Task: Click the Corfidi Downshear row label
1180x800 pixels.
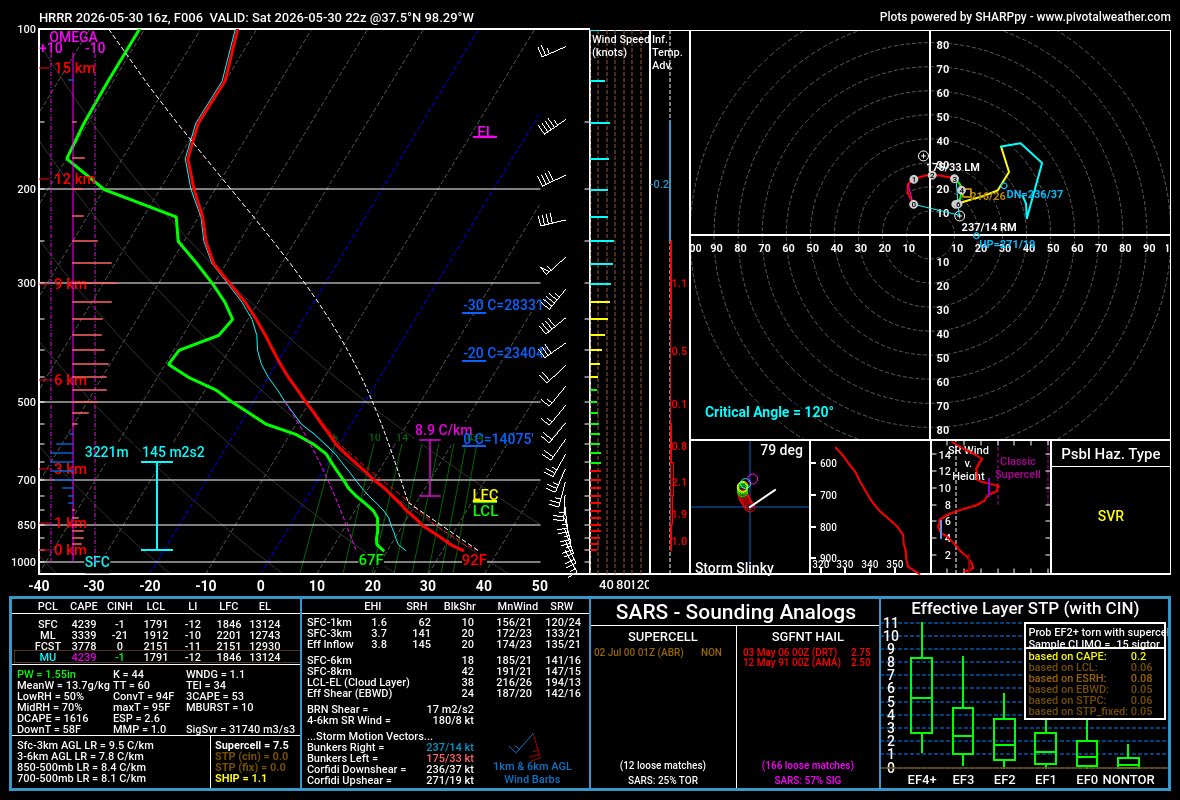Action: point(357,769)
